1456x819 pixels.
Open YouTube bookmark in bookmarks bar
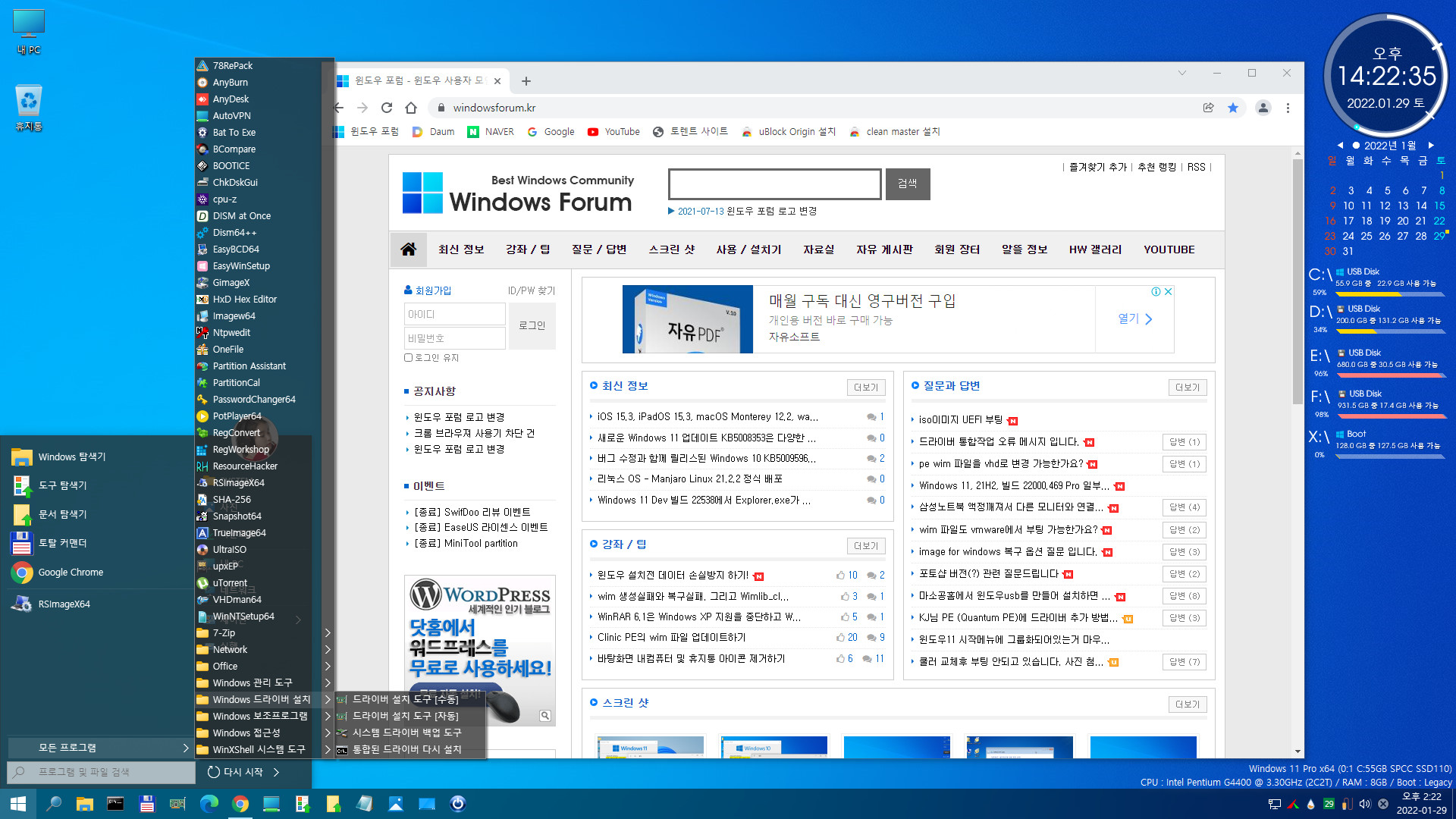click(613, 132)
